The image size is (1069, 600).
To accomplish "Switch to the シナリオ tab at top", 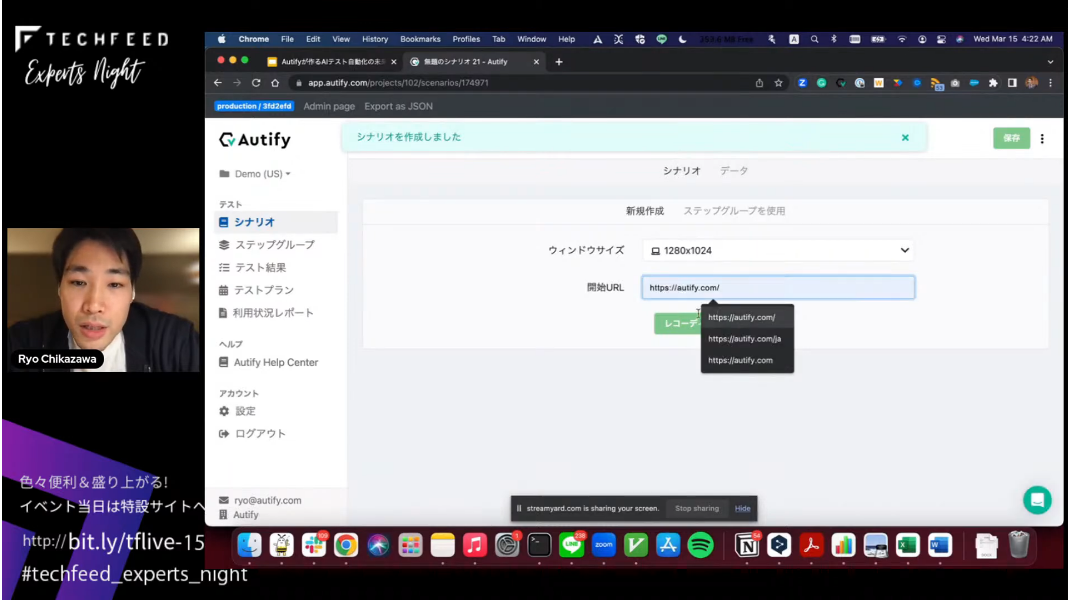I will click(x=682, y=170).
